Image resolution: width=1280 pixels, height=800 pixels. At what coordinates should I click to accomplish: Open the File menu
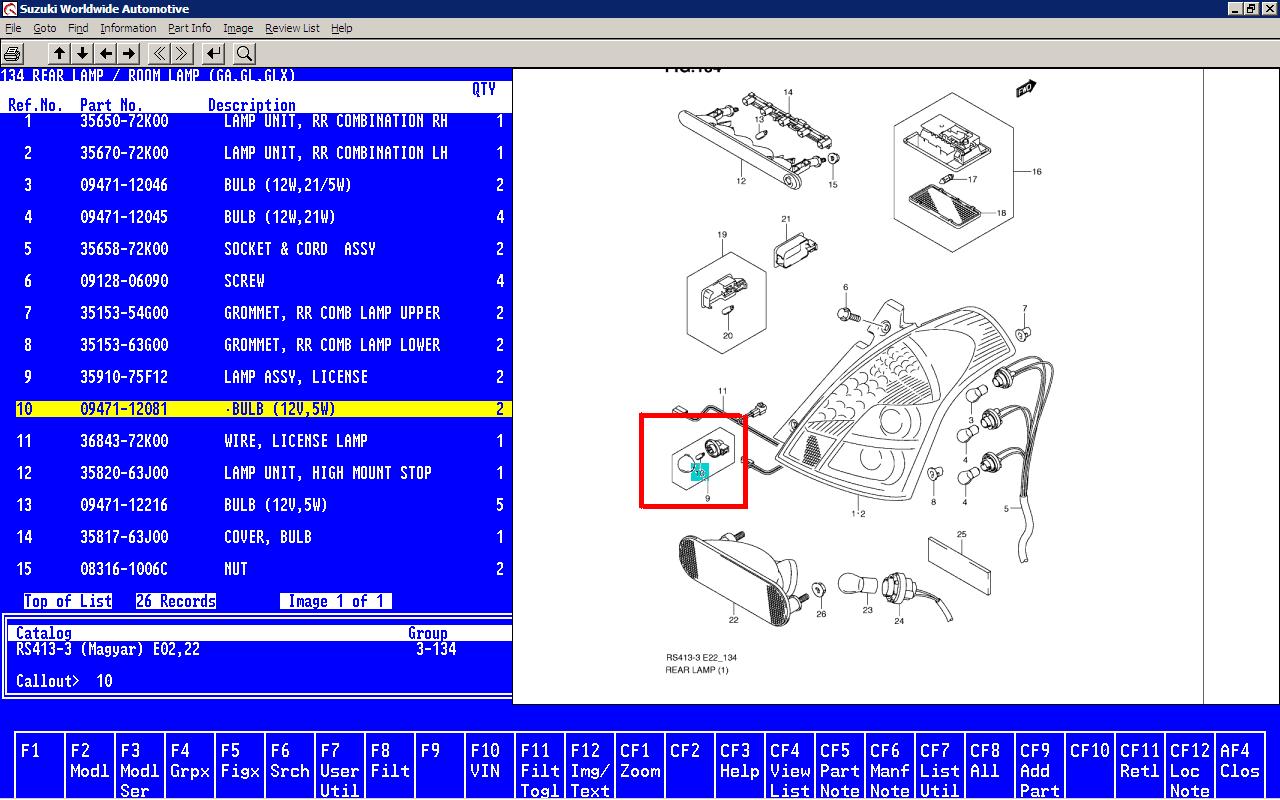pyautogui.click(x=13, y=28)
